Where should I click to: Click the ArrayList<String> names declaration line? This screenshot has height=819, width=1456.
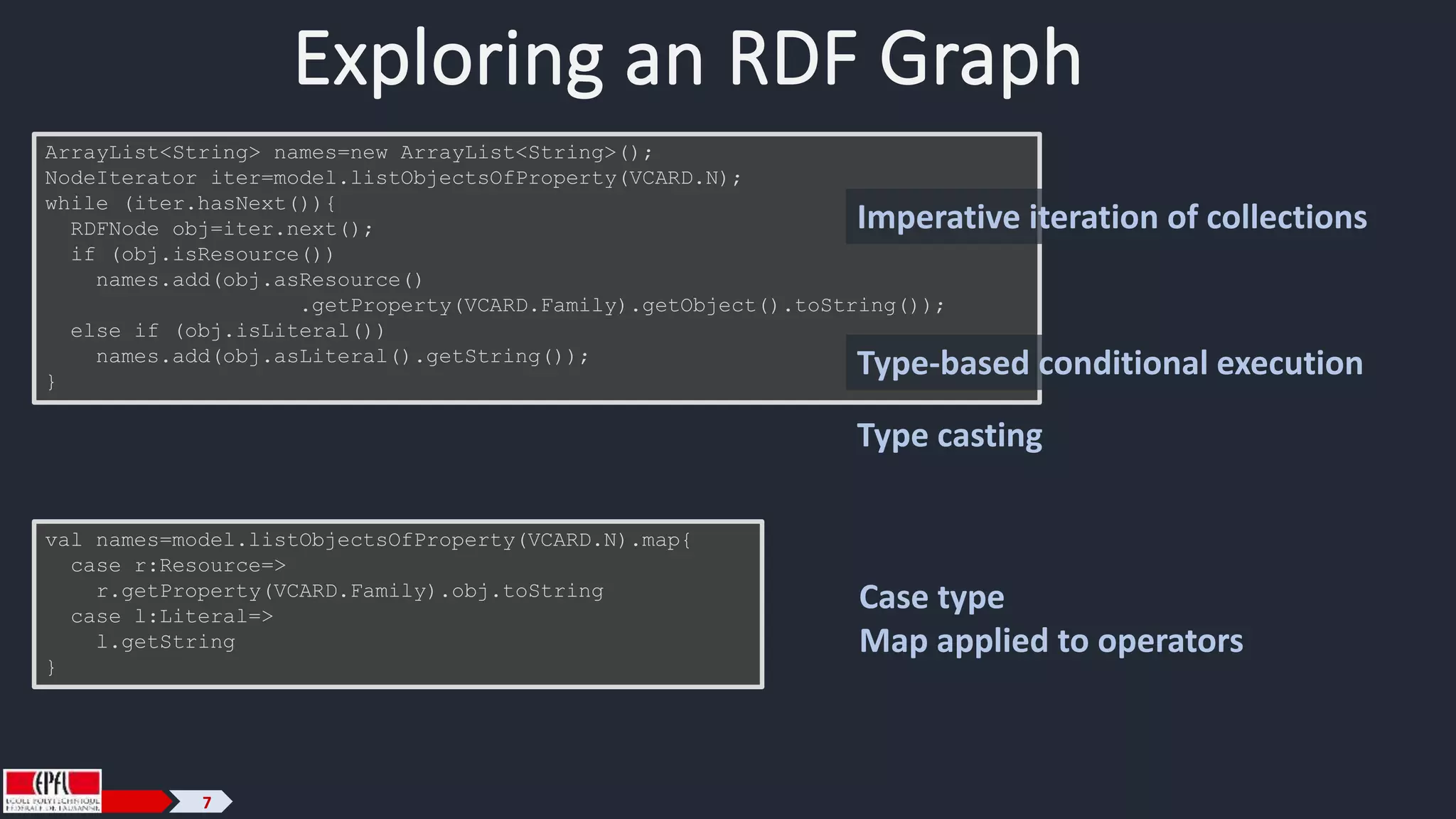click(348, 153)
